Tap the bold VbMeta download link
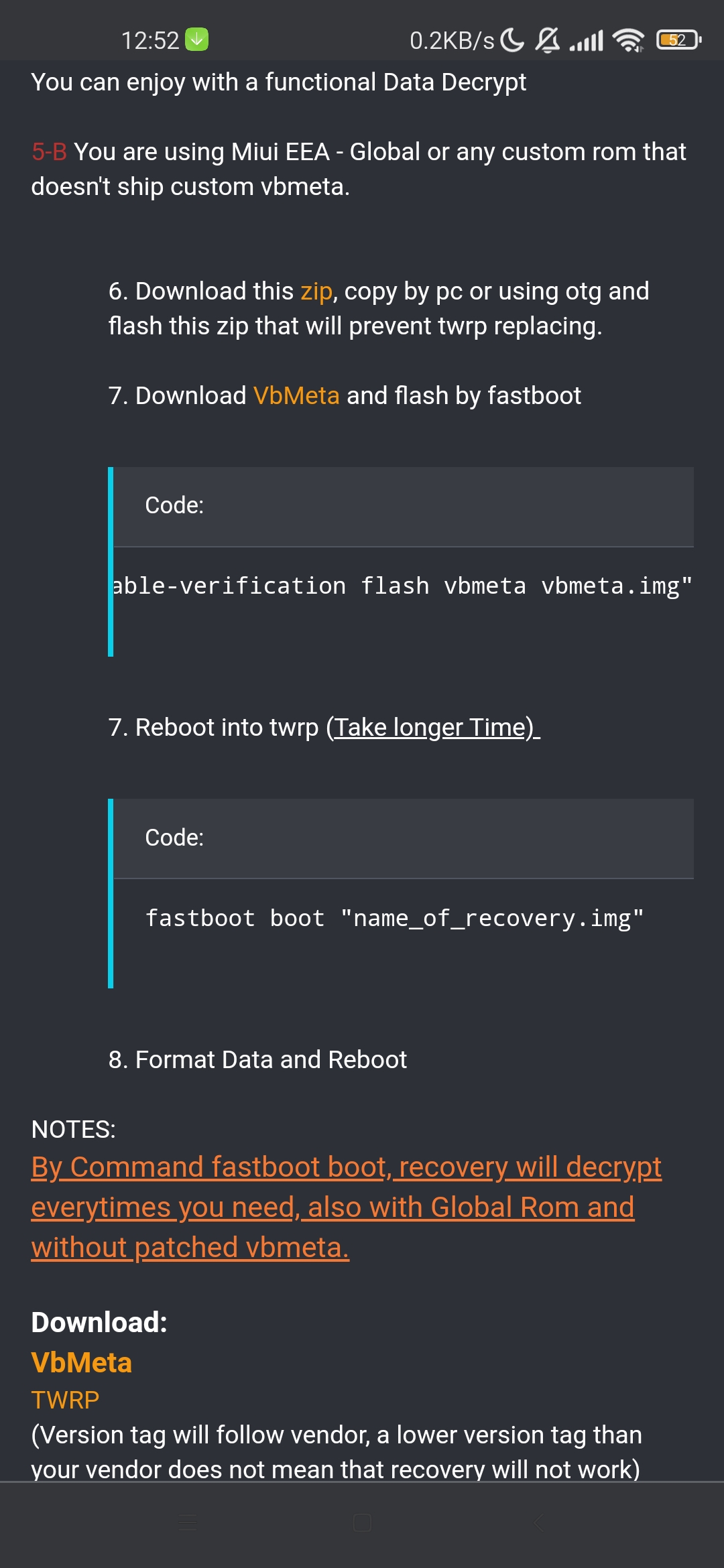 81,1362
